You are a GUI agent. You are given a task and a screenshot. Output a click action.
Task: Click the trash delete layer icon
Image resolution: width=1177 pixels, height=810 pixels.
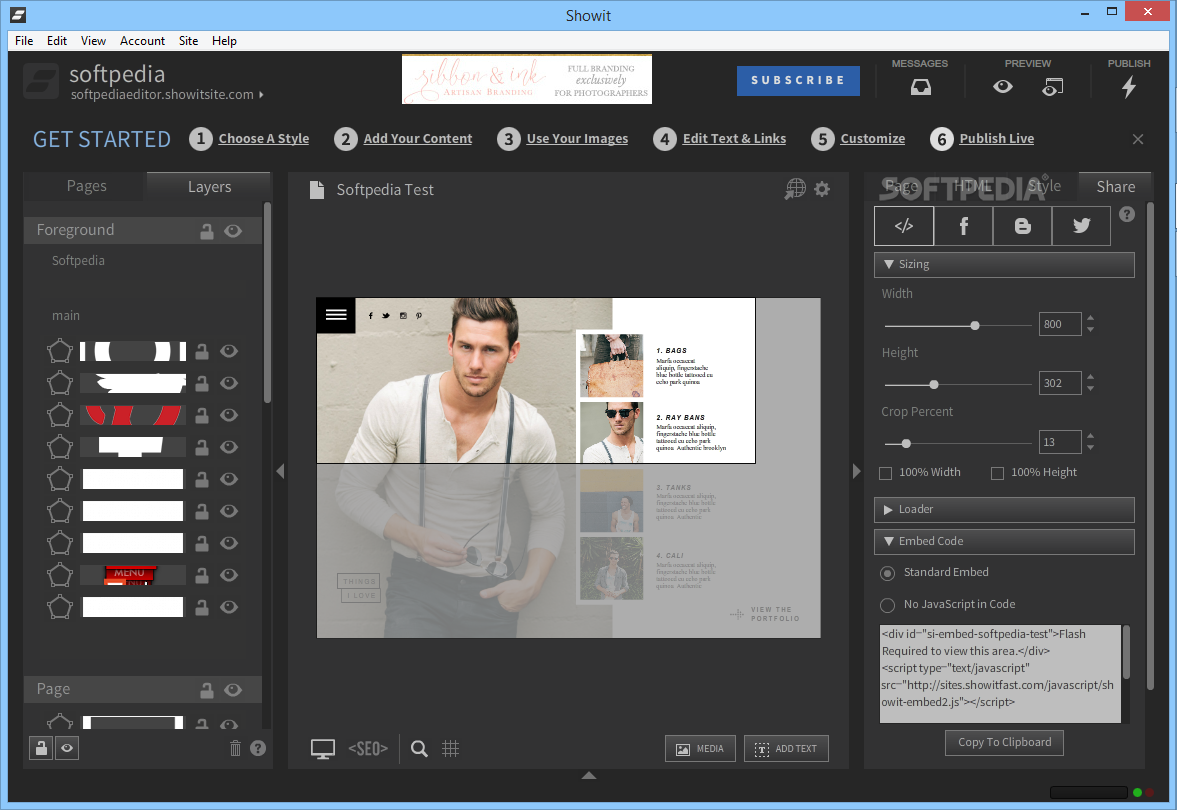tap(235, 748)
